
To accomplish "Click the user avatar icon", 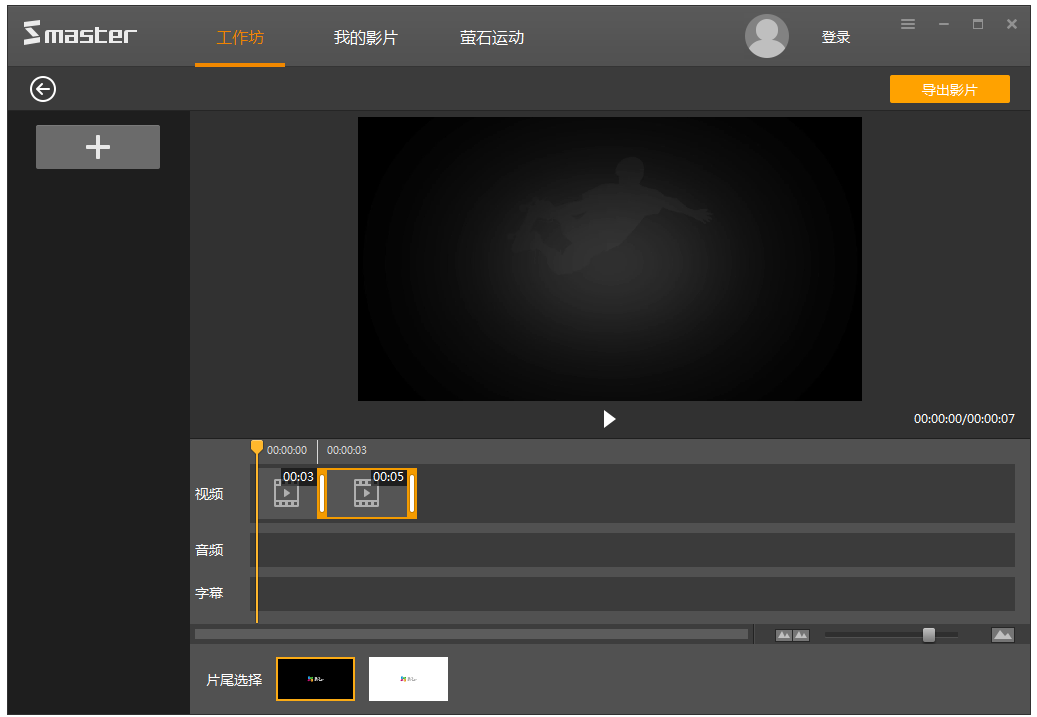I will click(766, 37).
